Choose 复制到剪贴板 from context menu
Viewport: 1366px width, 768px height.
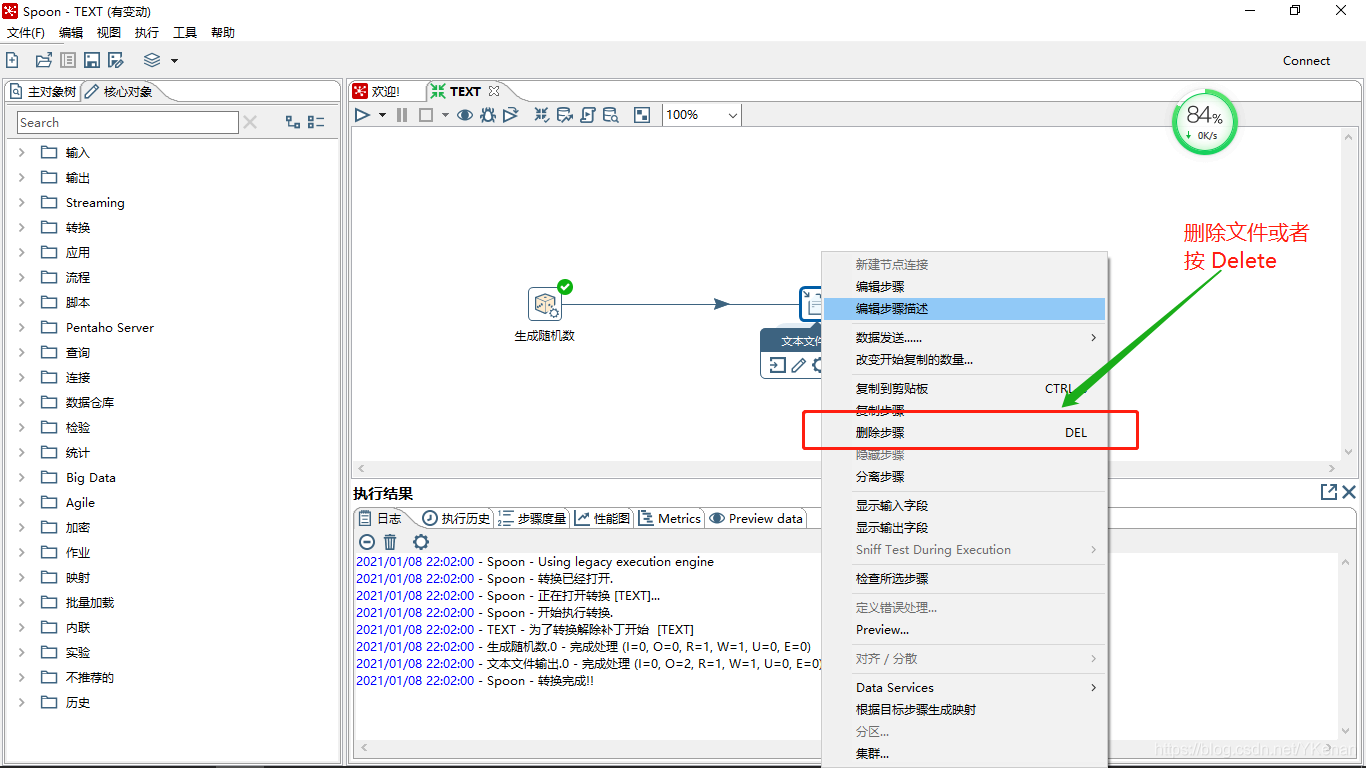[964, 389]
